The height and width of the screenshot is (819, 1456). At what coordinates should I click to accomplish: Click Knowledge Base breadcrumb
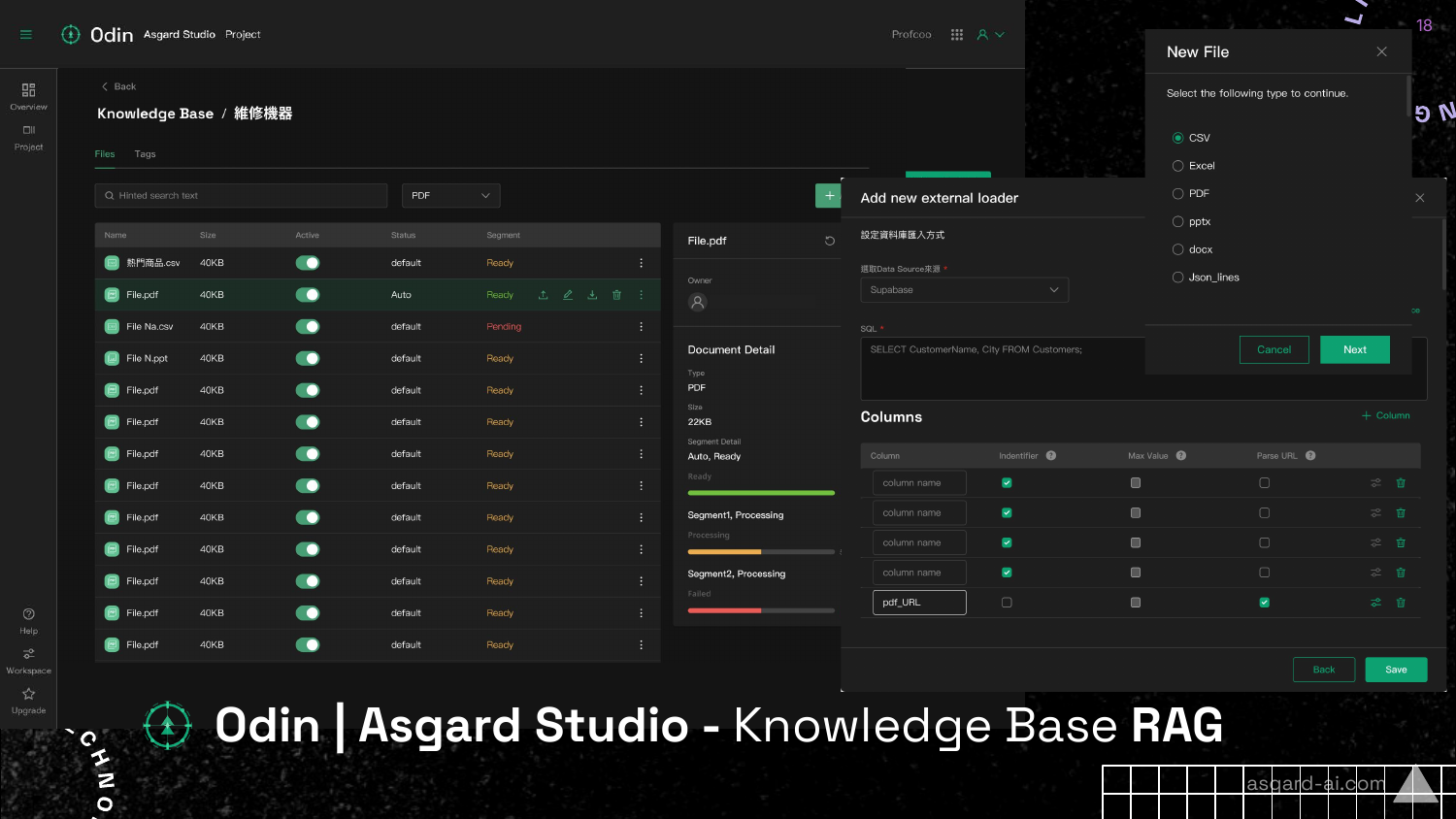pos(155,114)
